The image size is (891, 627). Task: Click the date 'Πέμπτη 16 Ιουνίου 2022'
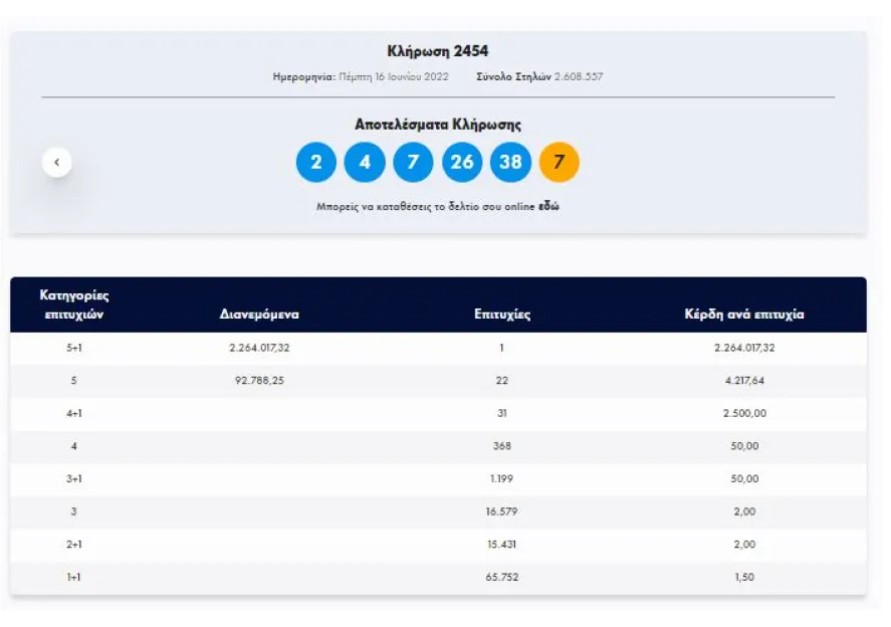(x=394, y=77)
